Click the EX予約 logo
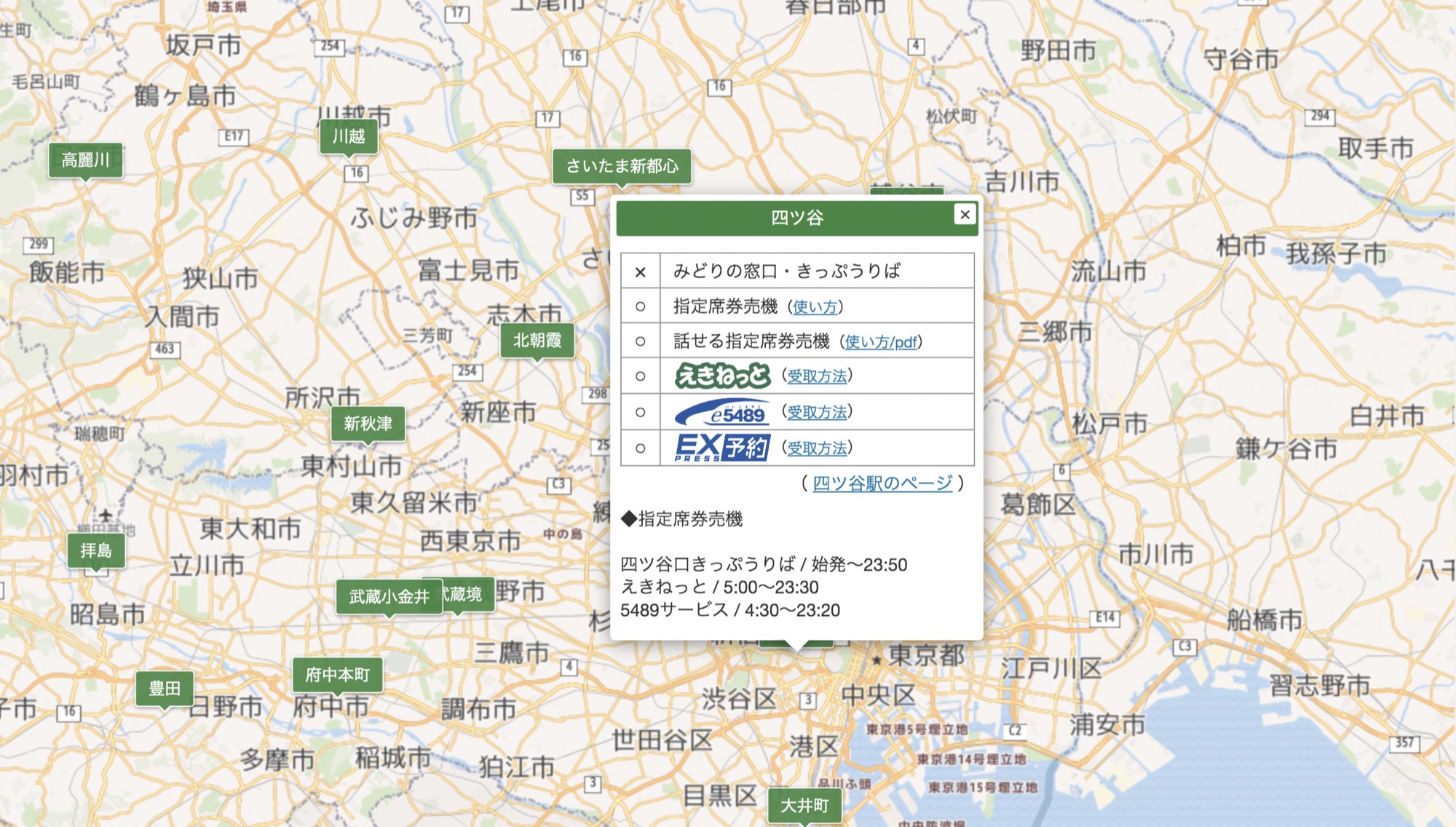 (x=722, y=448)
